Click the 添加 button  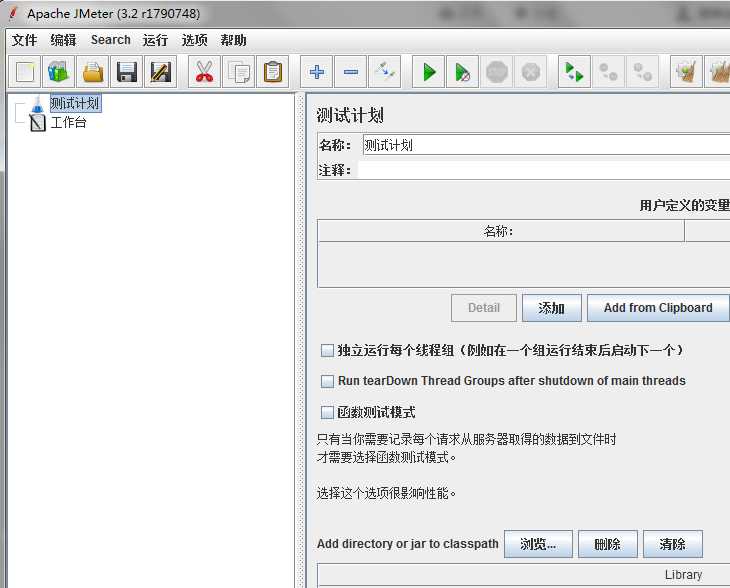tap(552, 308)
